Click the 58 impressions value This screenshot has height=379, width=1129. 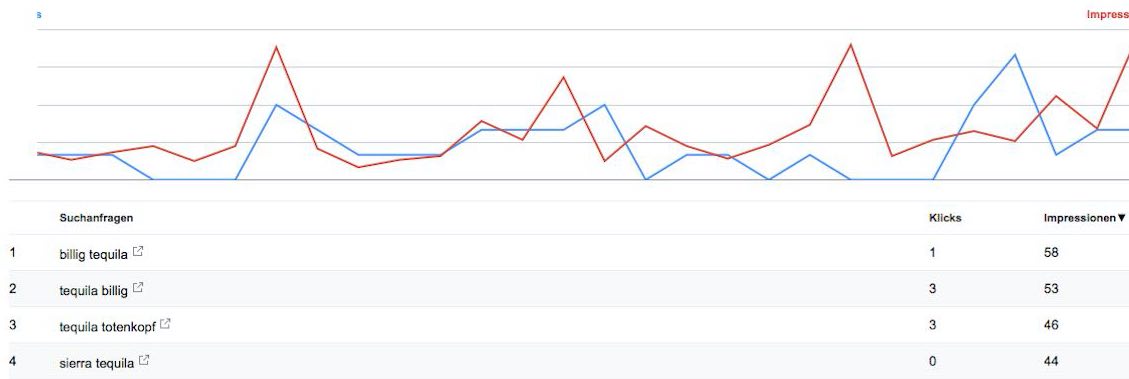[x=1051, y=253]
